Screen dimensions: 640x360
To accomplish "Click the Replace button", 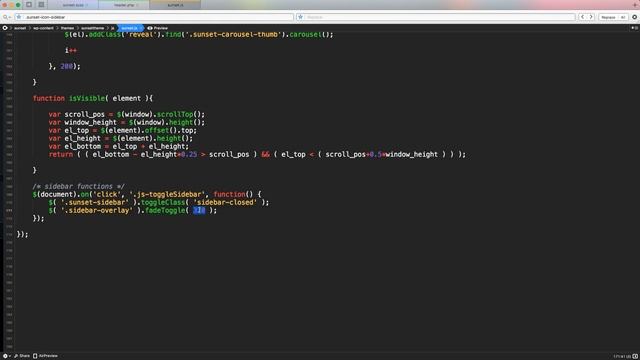I will [x=609, y=17].
